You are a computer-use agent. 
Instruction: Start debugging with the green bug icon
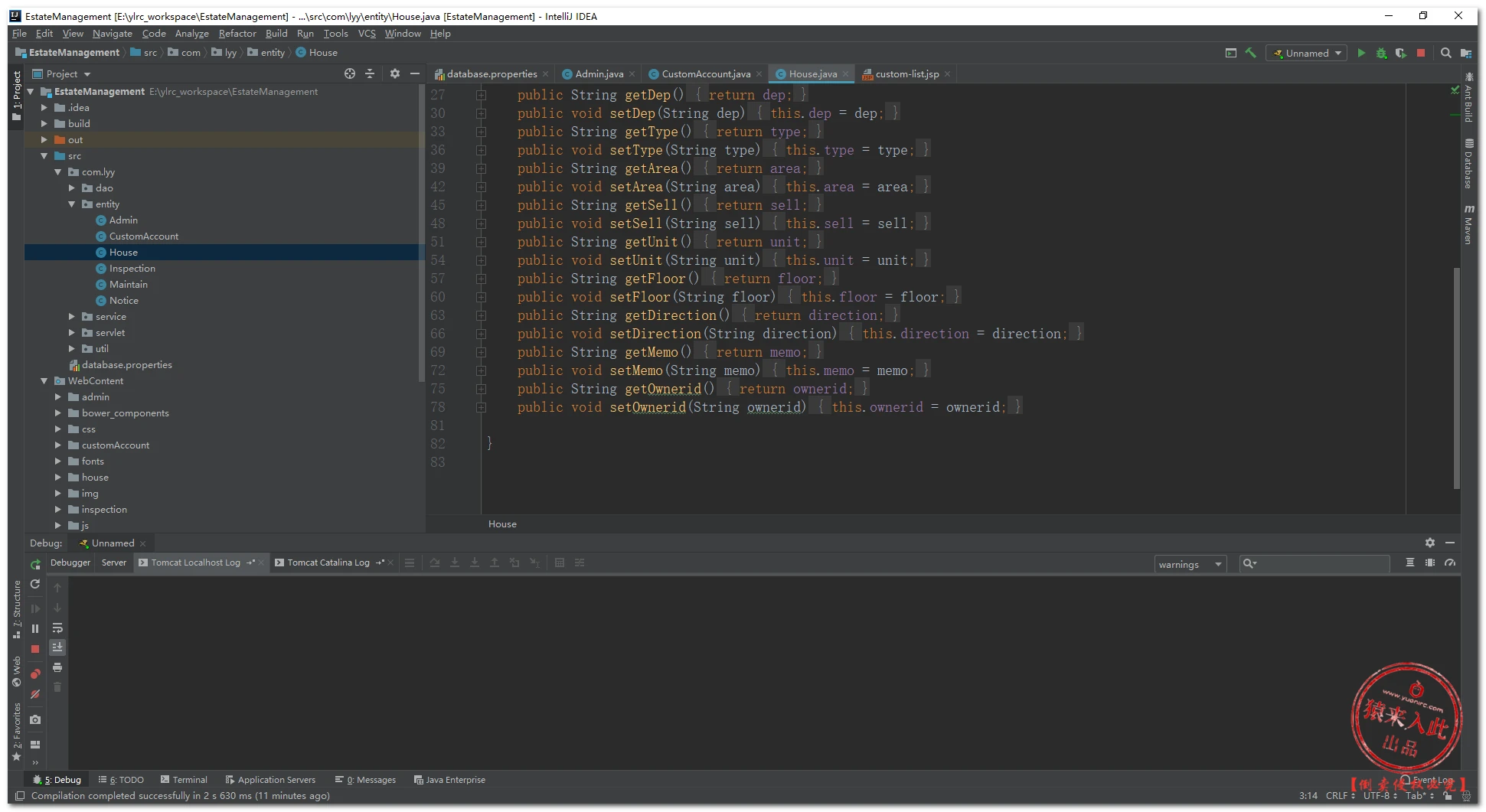pyautogui.click(x=1381, y=53)
